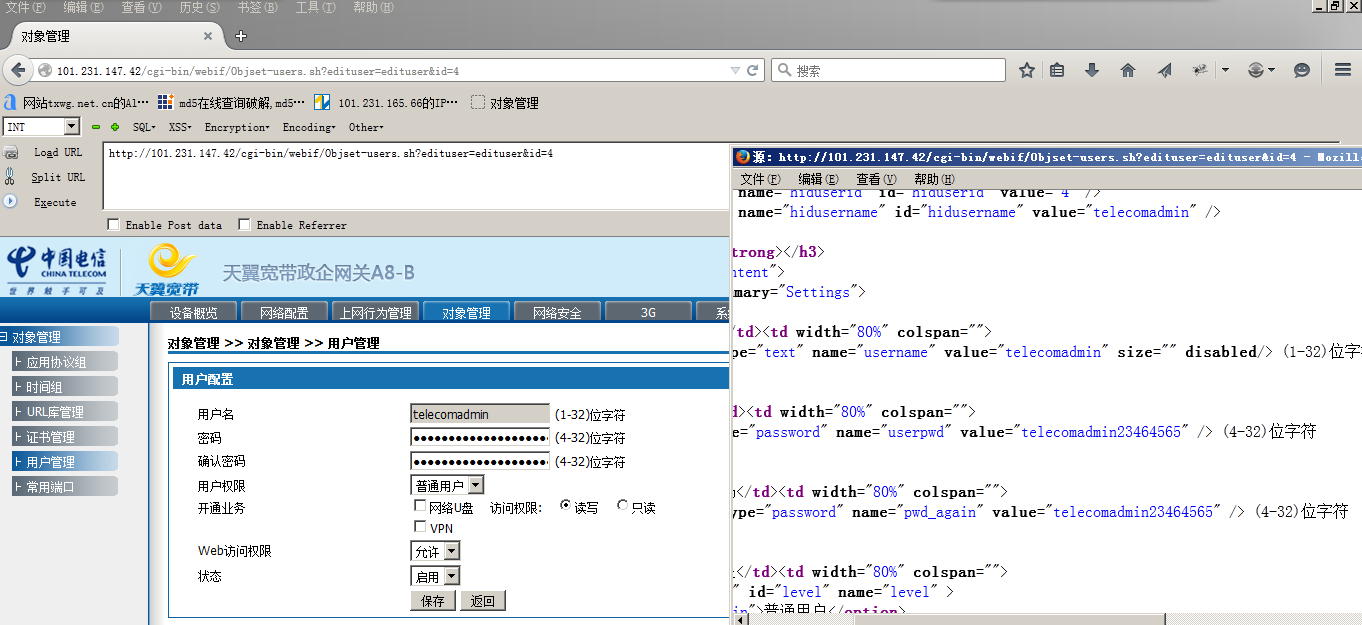Open dropdown arrow next to bug icon
The image size is (1362, 625).
coord(1225,71)
